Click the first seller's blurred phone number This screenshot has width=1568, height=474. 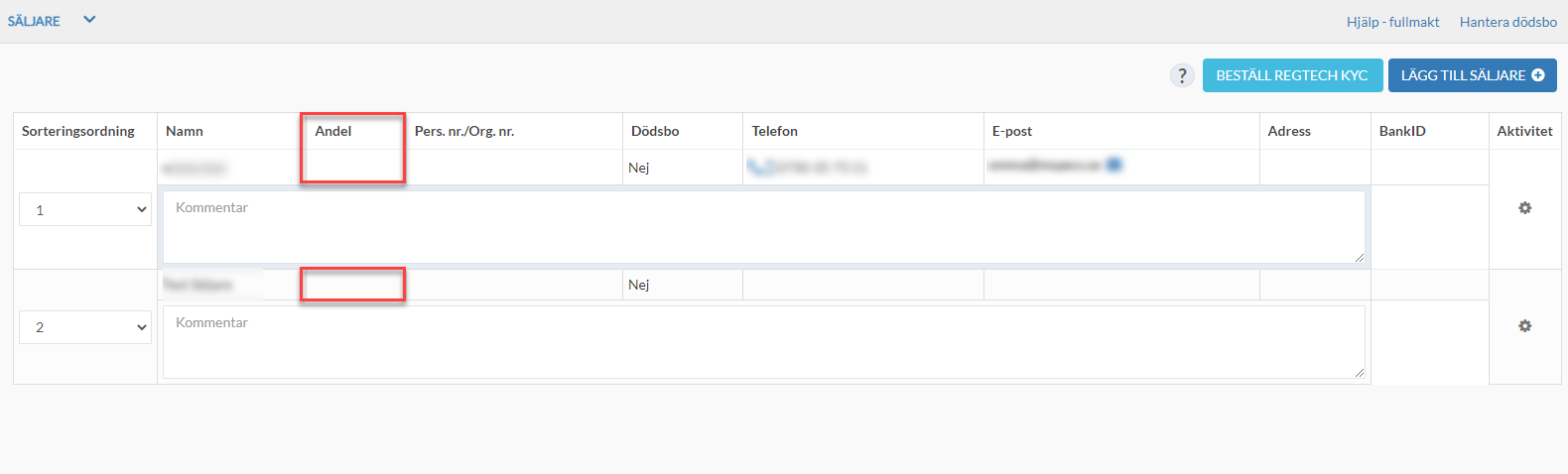pos(820,168)
